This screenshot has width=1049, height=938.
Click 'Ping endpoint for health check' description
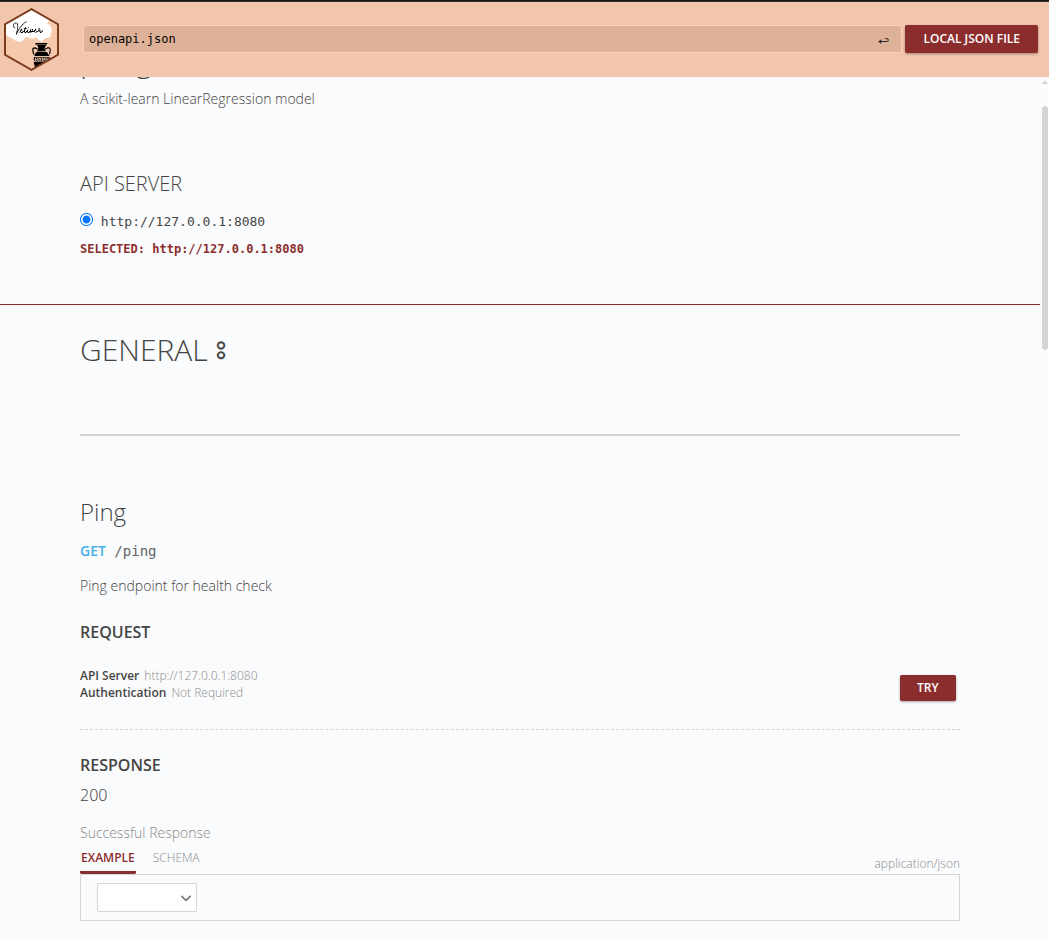(176, 586)
